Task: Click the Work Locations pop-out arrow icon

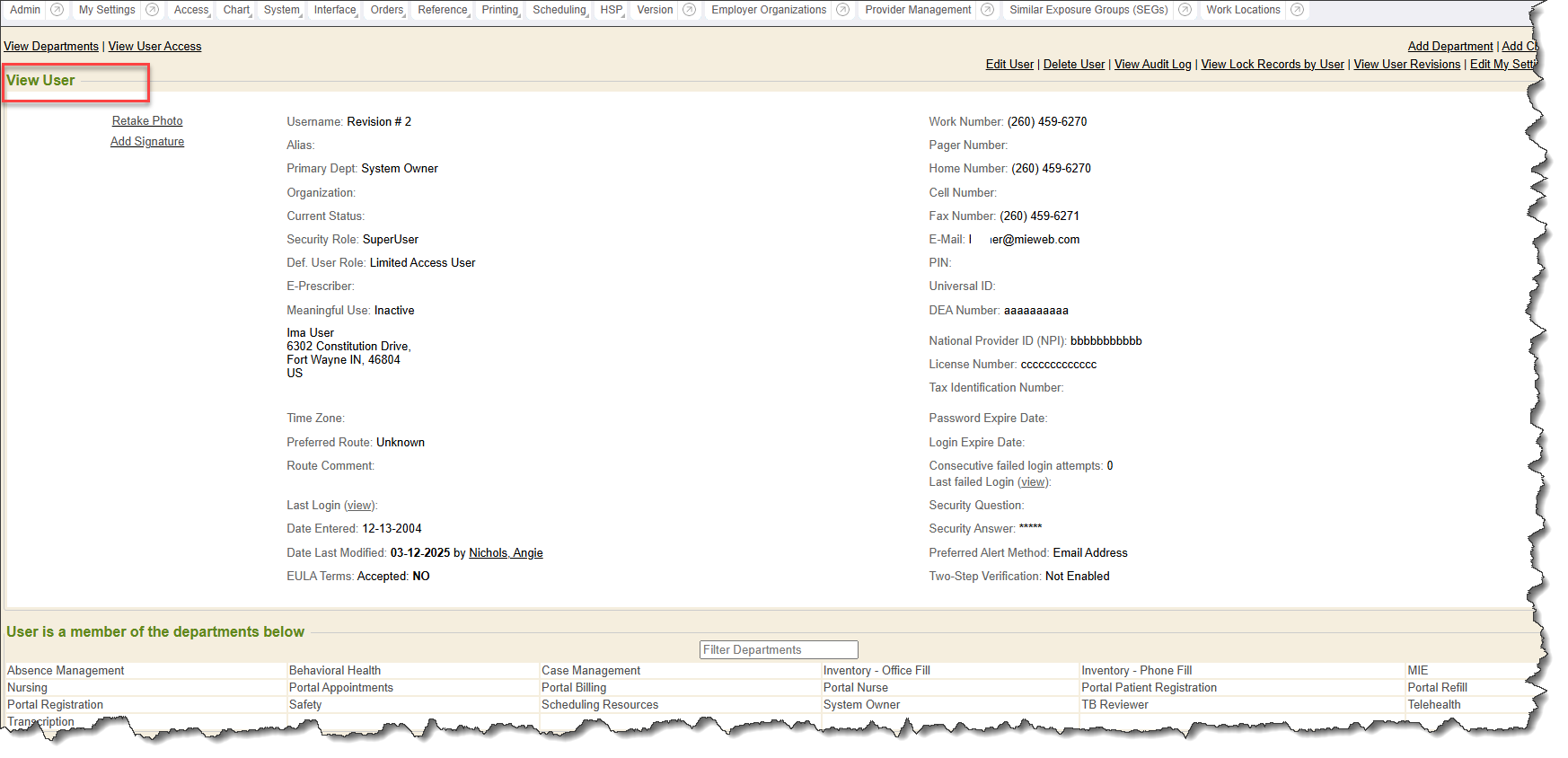Action: click(x=1297, y=10)
